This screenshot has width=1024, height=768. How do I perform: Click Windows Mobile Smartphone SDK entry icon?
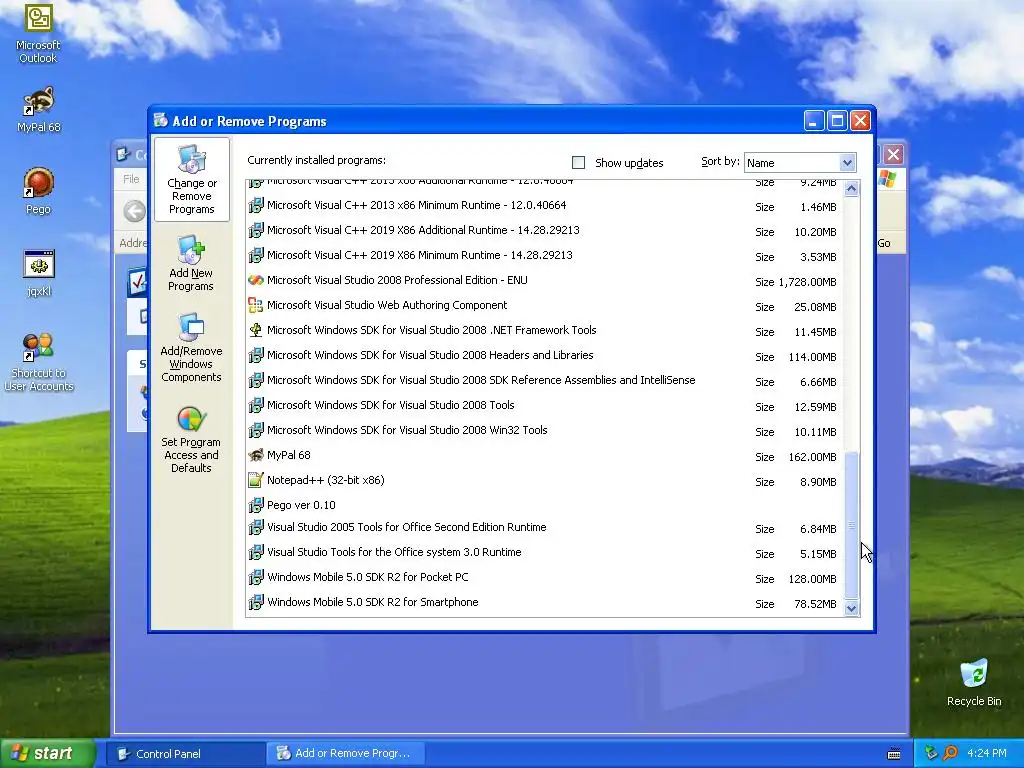(255, 602)
